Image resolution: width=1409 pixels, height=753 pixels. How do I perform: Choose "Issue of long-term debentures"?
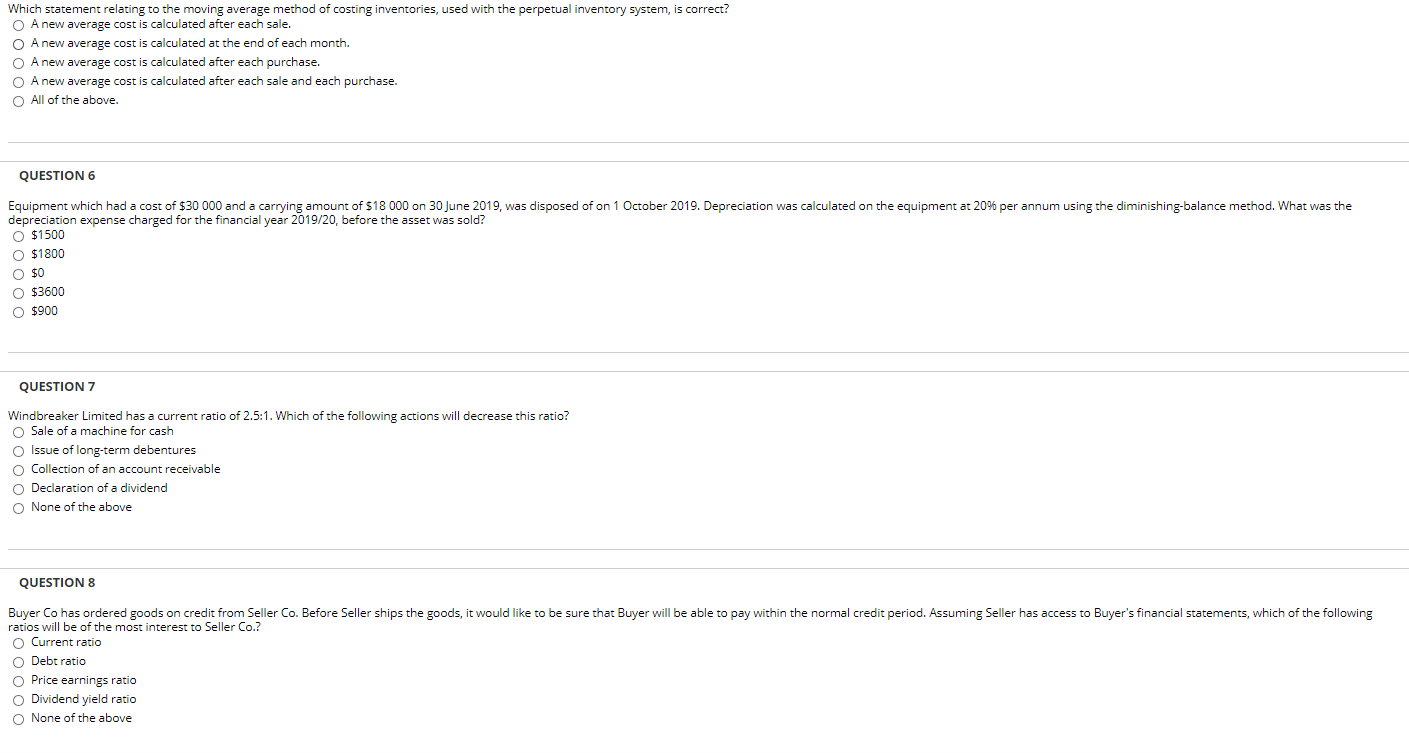[18, 450]
